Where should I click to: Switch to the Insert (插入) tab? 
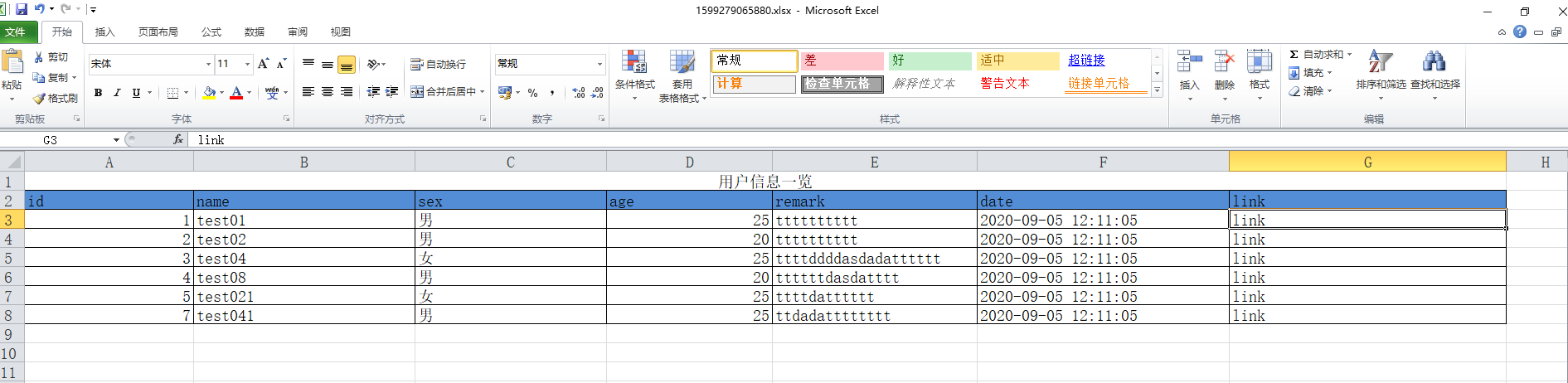click(104, 32)
